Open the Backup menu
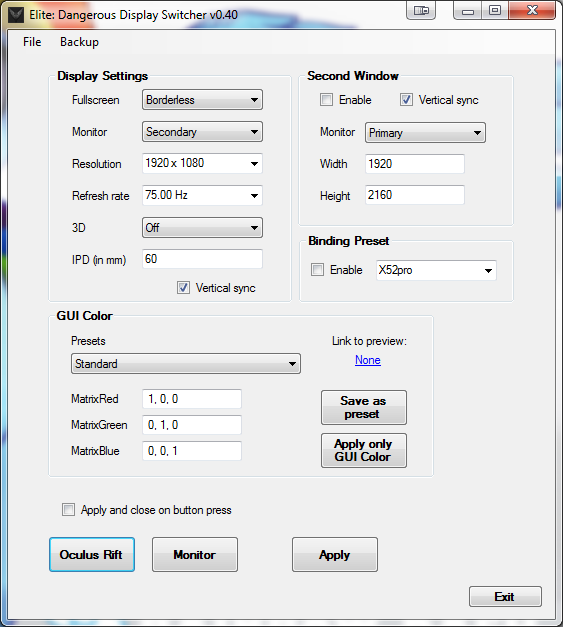The height and width of the screenshot is (627, 563). pos(79,42)
